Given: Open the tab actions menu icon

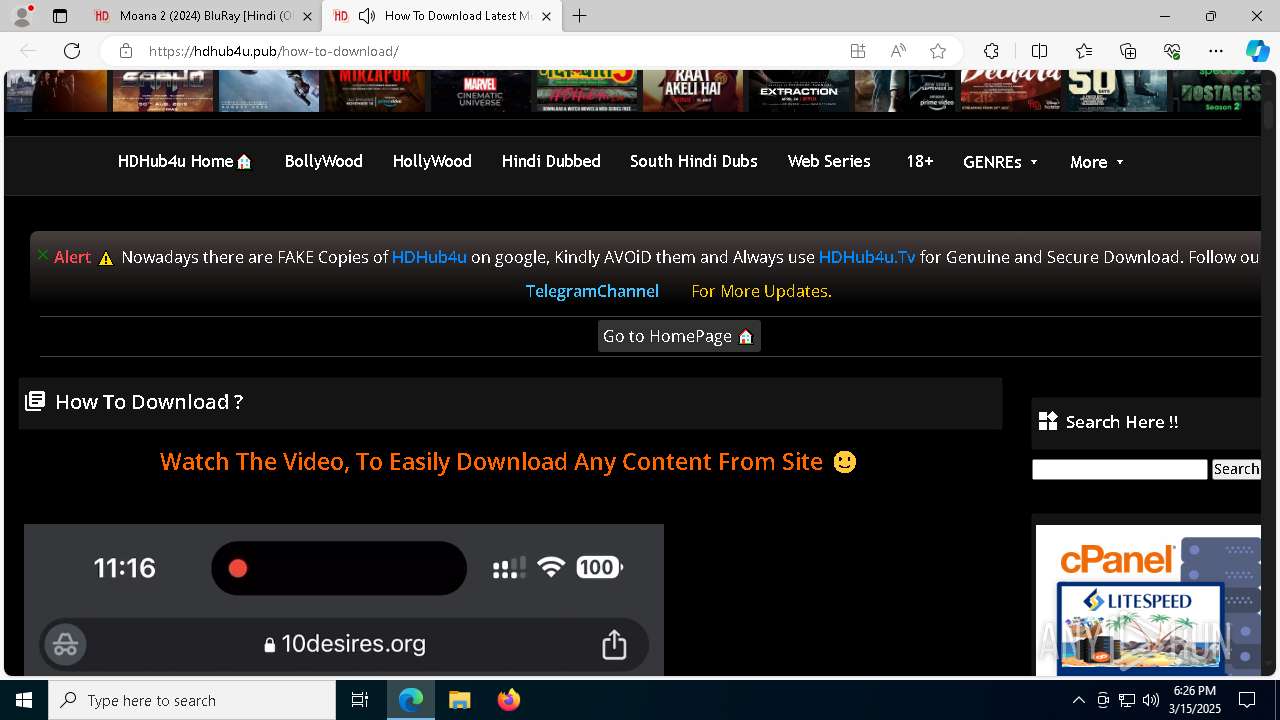Looking at the screenshot, I should [x=60, y=16].
